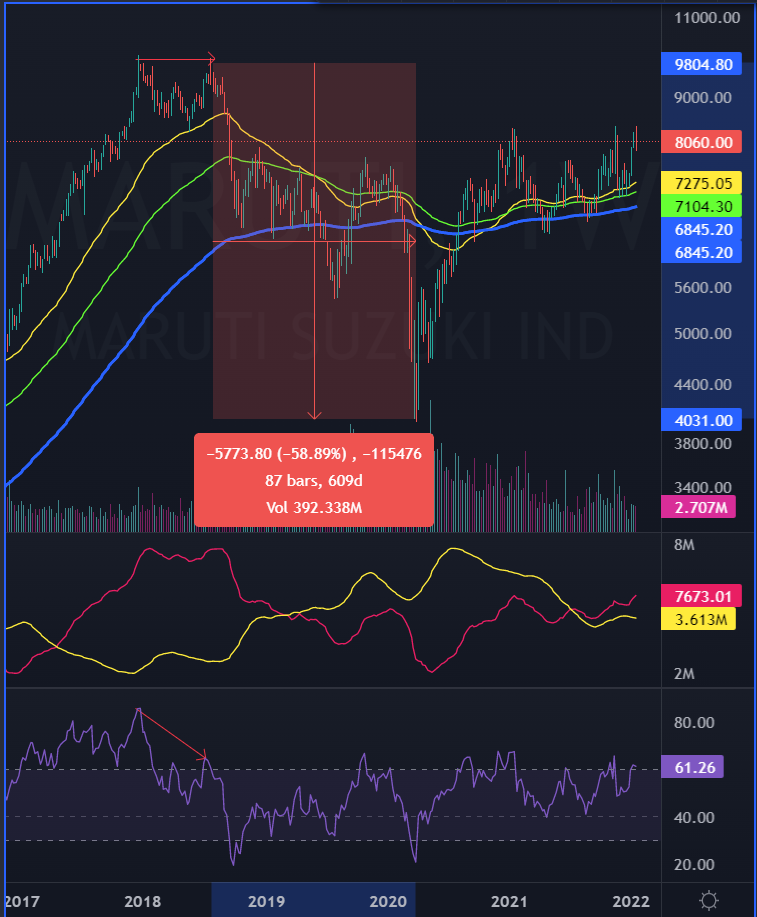Click the 2M indicator scale label
This screenshot has height=917, width=757.
[x=684, y=674]
